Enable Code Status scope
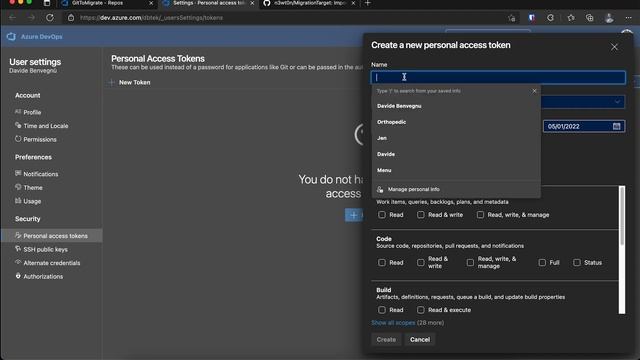640x360 pixels. point(577,262)
